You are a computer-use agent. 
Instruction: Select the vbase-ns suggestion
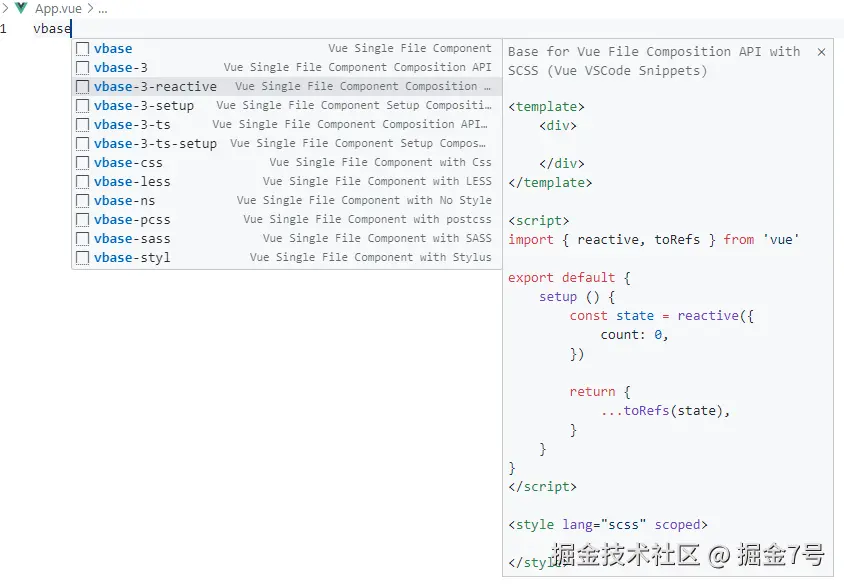click(287, 201)
